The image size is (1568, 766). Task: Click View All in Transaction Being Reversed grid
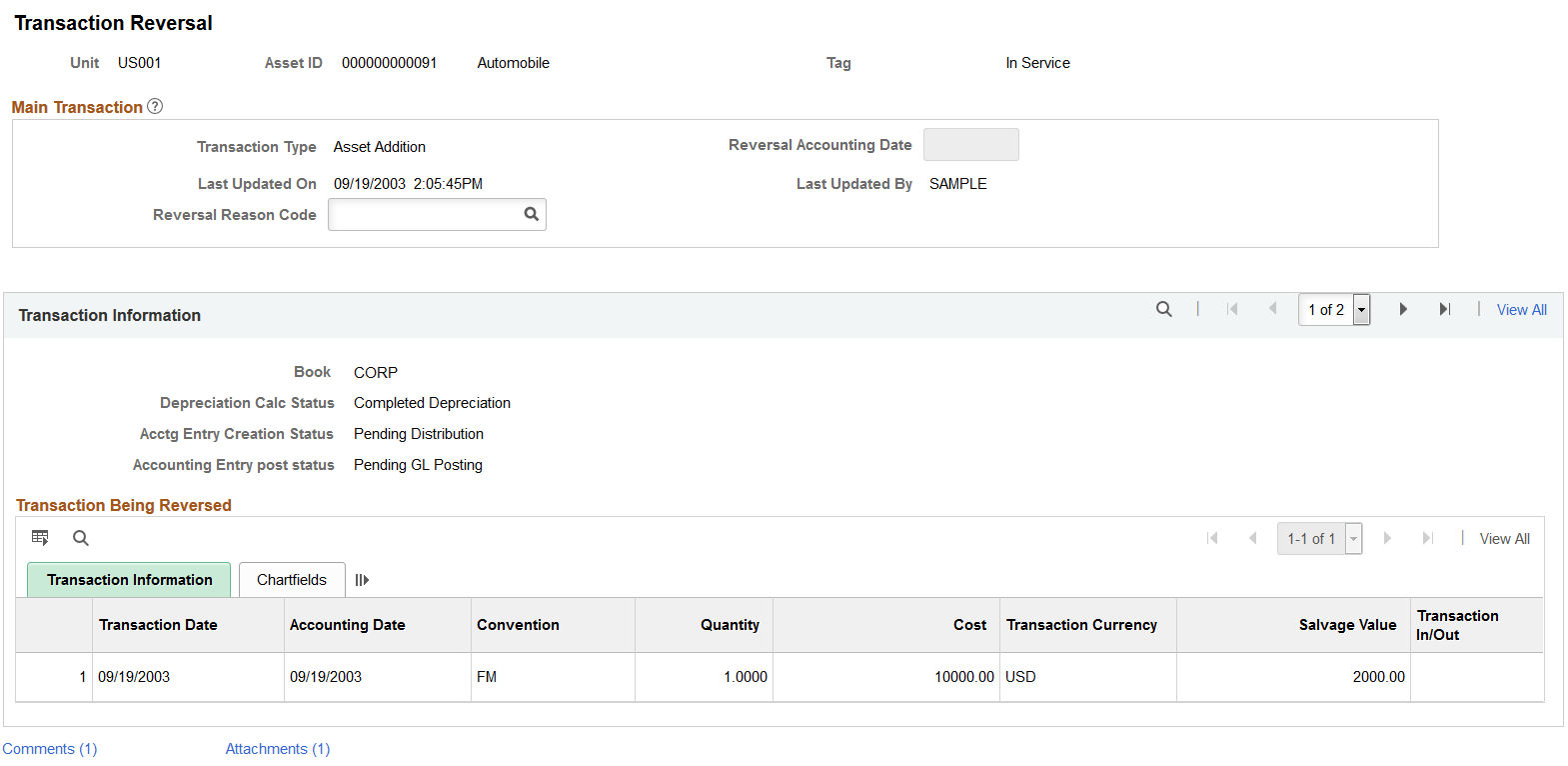pos(1504,539)
